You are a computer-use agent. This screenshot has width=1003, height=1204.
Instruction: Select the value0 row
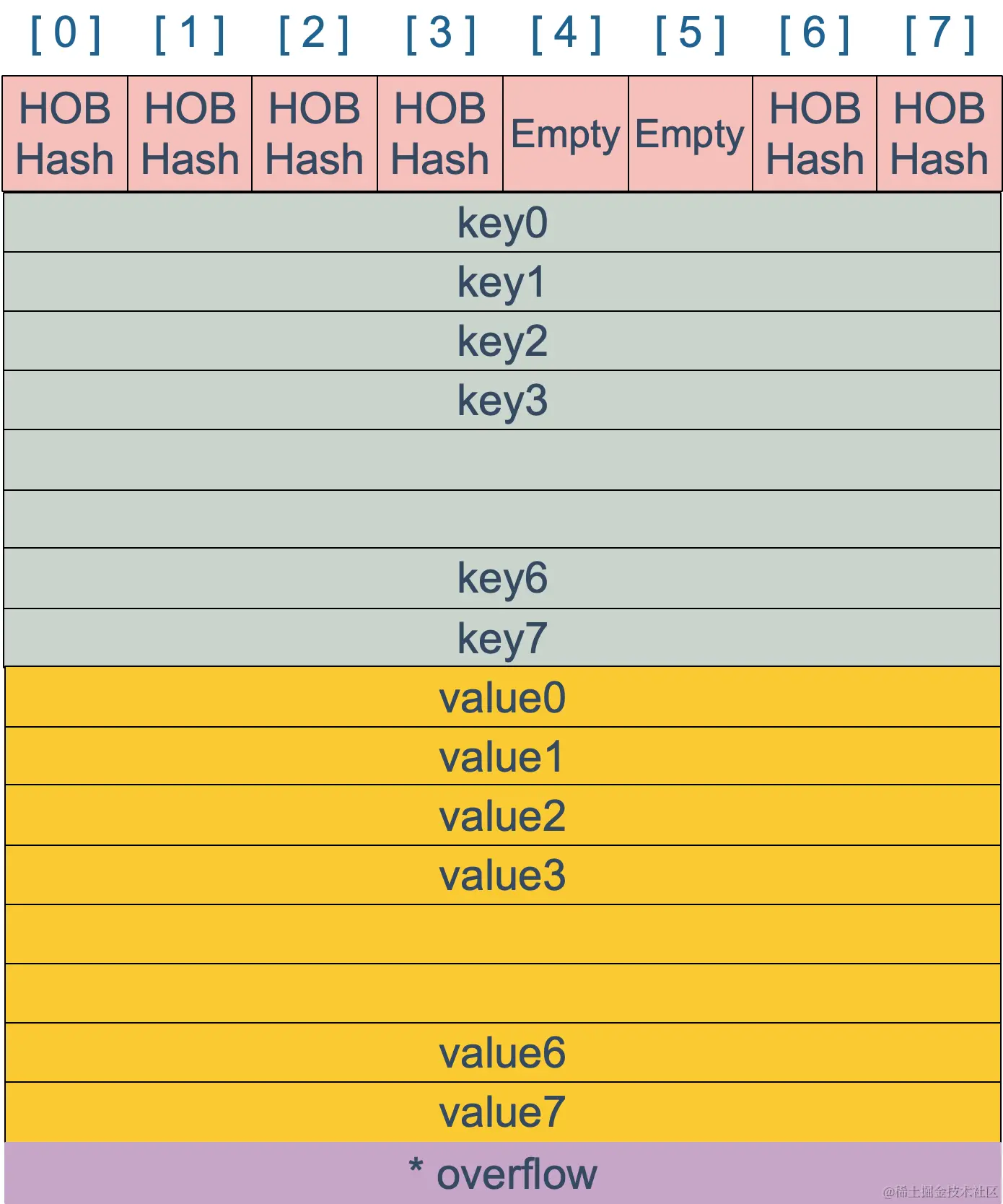coord(503,697)
